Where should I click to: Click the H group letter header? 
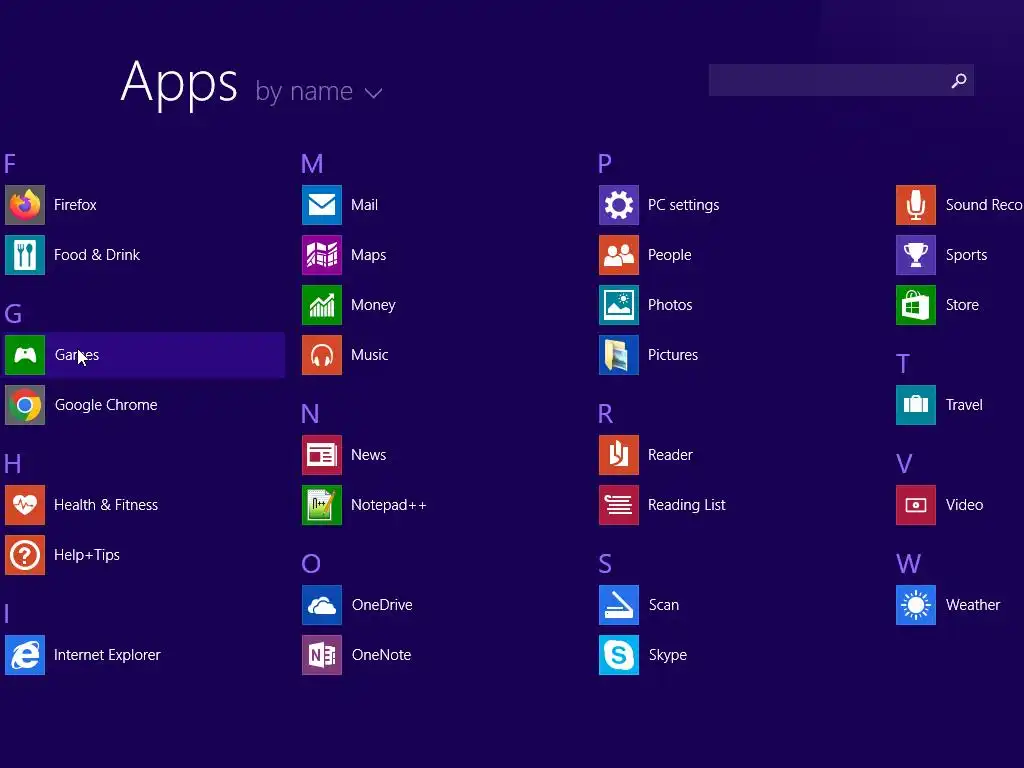coord(12,464)
